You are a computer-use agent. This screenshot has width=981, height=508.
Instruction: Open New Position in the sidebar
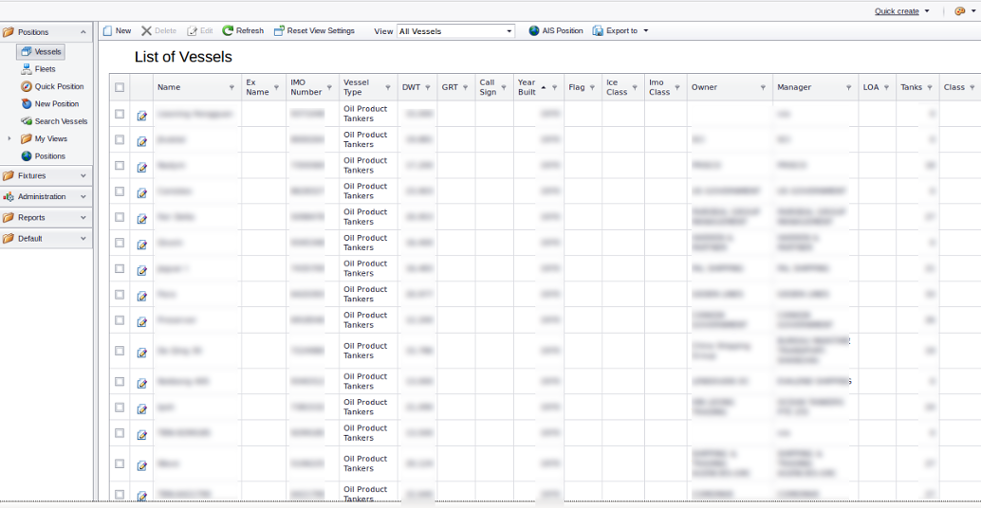(49, 104)
